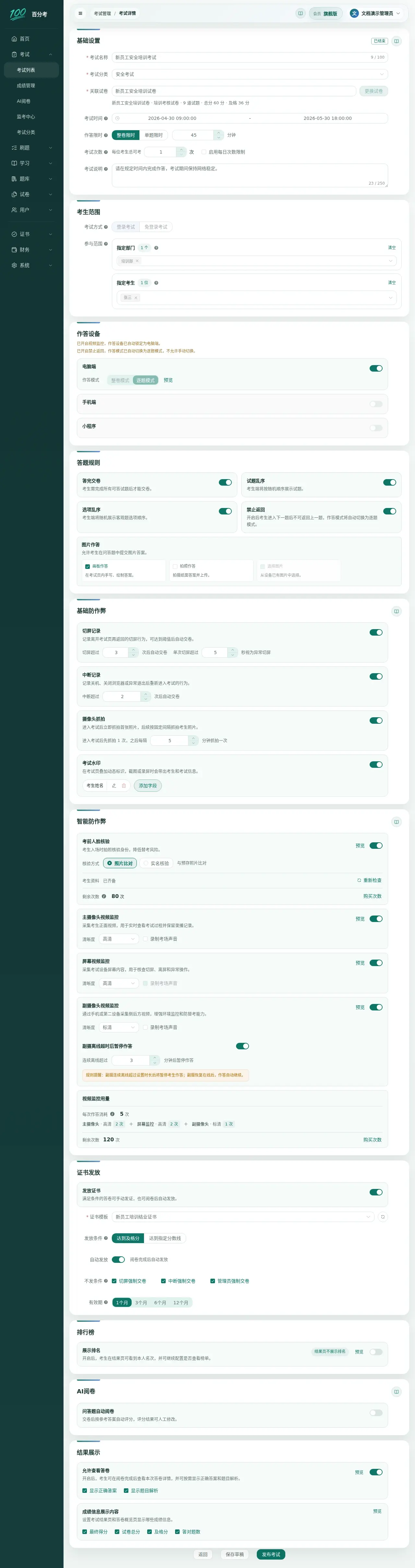The height and width of the screenshot is (1568, 415).
Task: Toggle off the 试题乱序 switch
Action: coord(389,482)
